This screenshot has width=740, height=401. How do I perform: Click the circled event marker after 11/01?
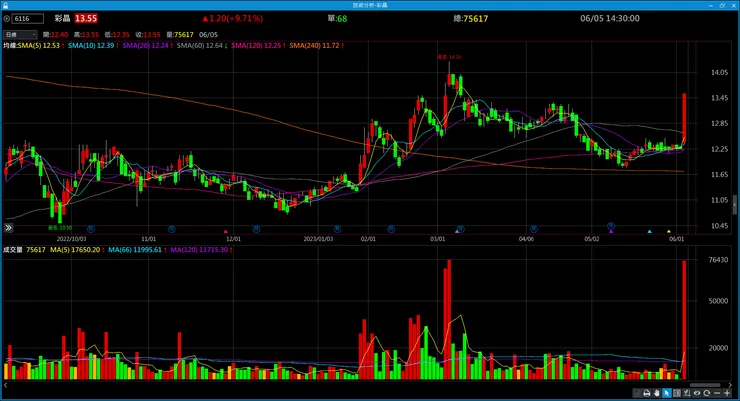click(x=172, y=229)
